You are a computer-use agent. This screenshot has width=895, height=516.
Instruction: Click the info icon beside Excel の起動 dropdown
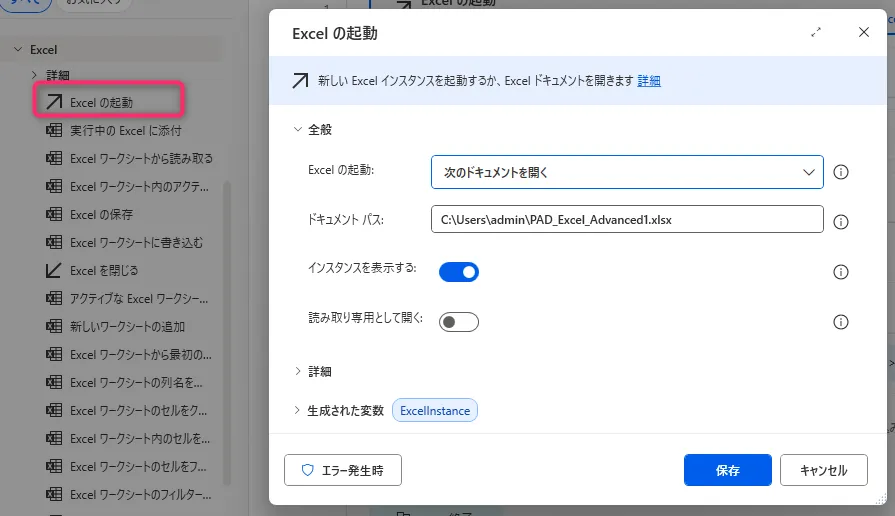[841, 172]
